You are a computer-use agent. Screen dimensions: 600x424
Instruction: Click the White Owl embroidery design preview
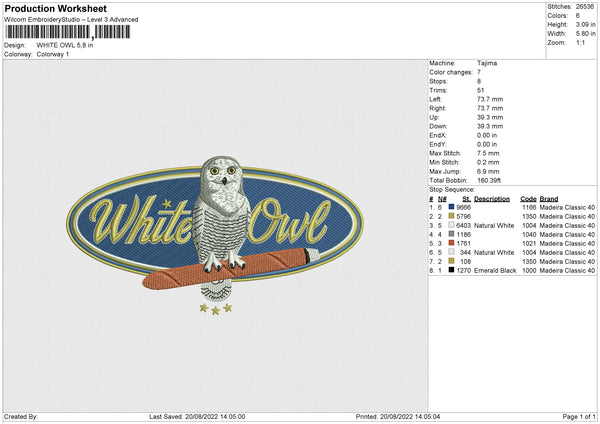(215, 234)
